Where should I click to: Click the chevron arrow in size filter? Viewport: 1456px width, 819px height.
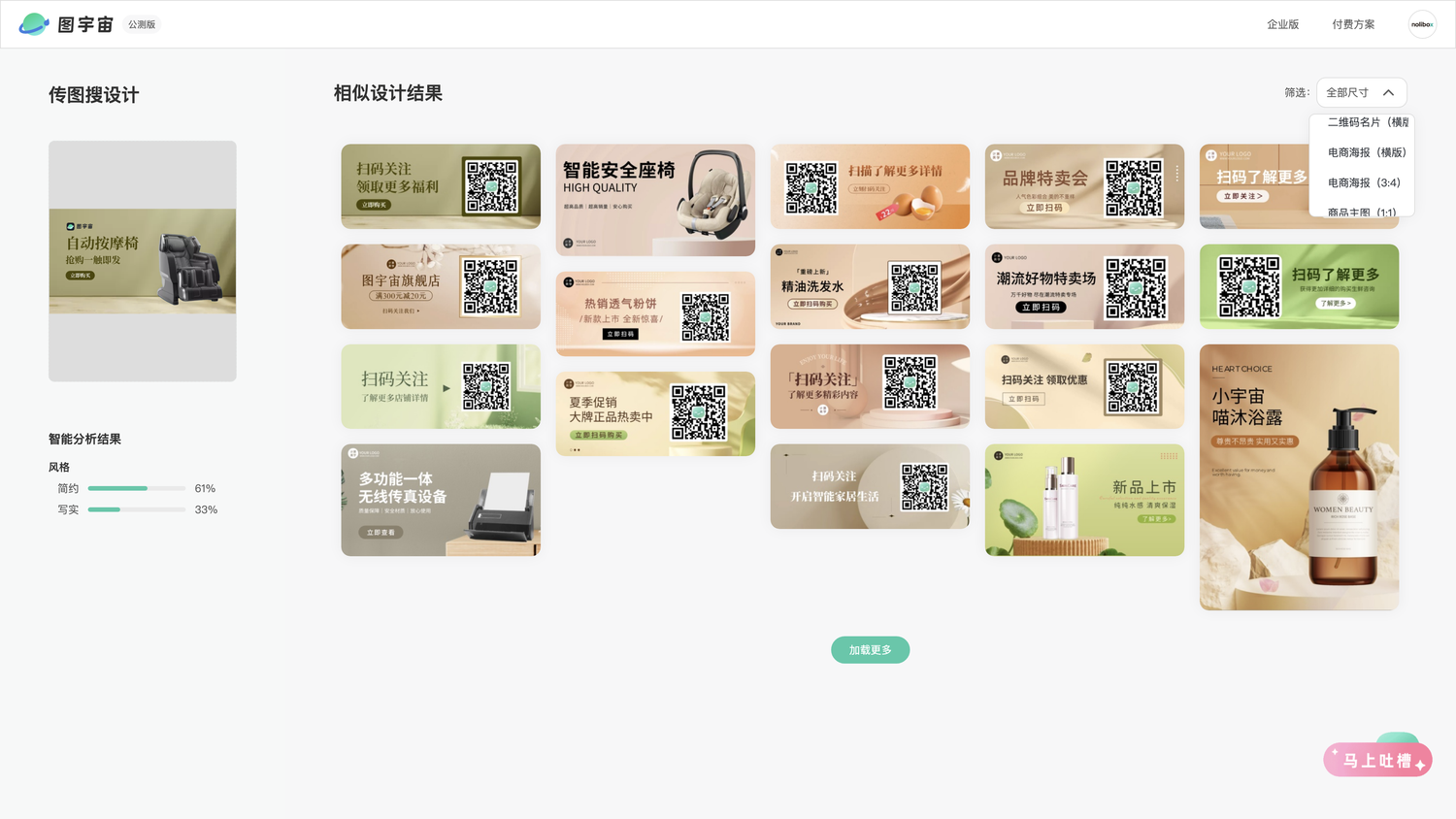click(x=1389, y=93)
